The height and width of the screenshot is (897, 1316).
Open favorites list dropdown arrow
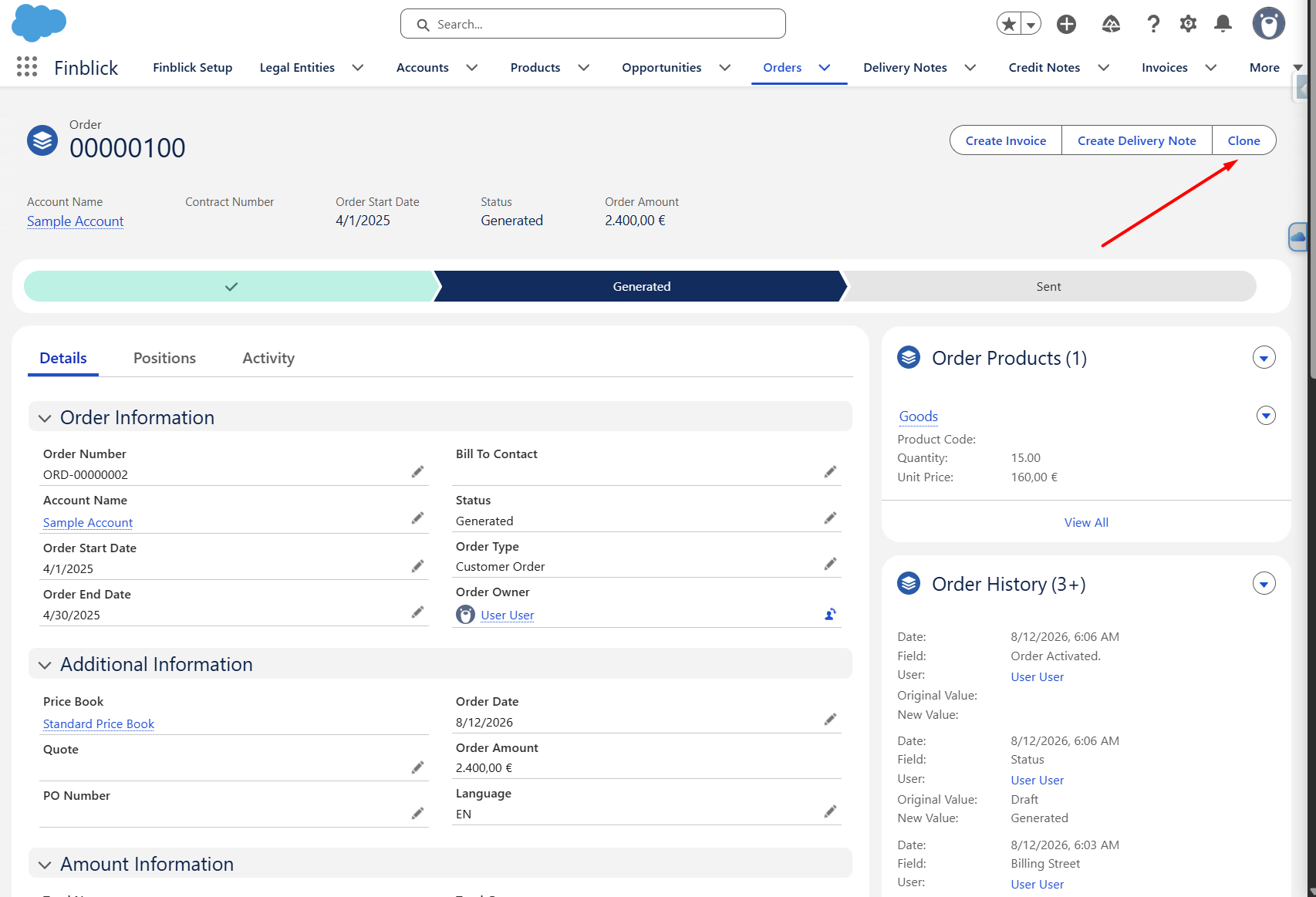click(x=1031, y=24)
